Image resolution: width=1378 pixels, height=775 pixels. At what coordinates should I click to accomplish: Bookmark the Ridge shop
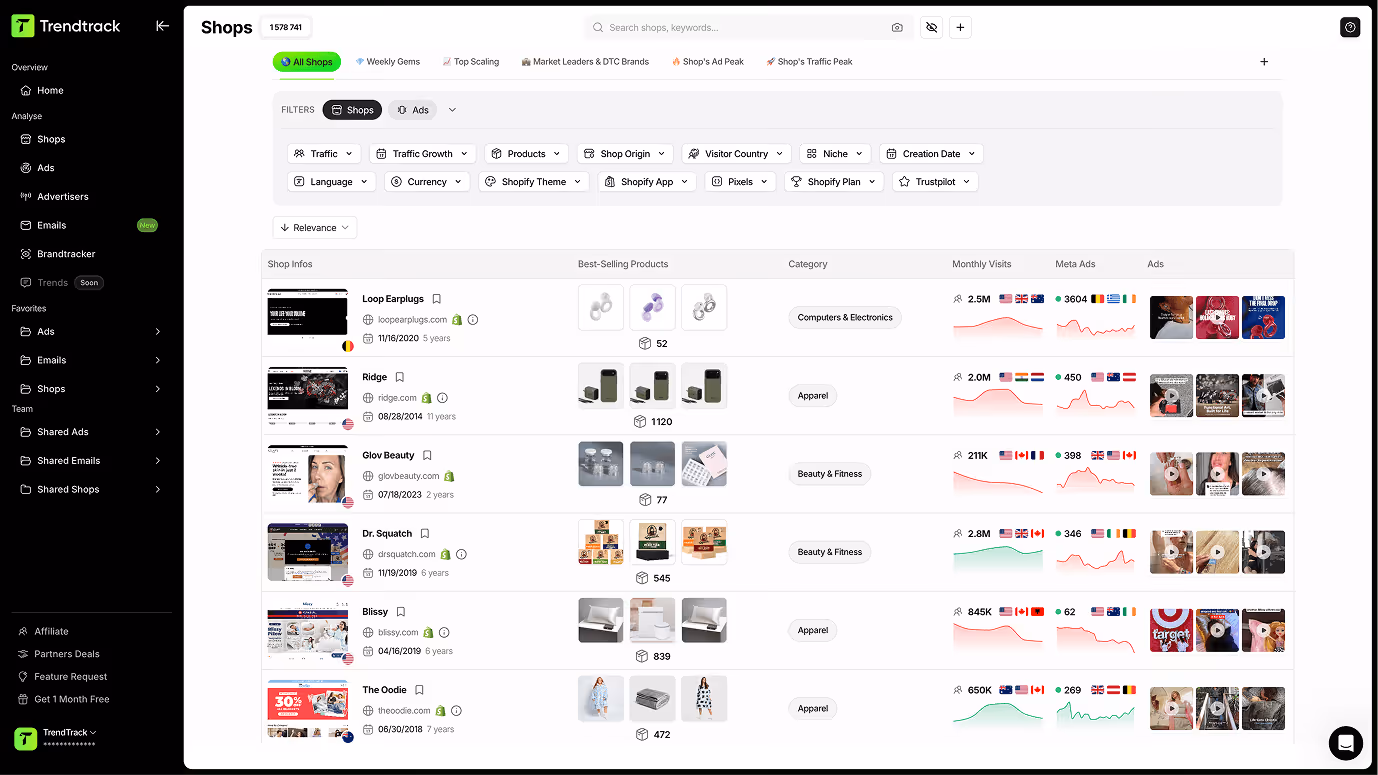tap(400, 377)
